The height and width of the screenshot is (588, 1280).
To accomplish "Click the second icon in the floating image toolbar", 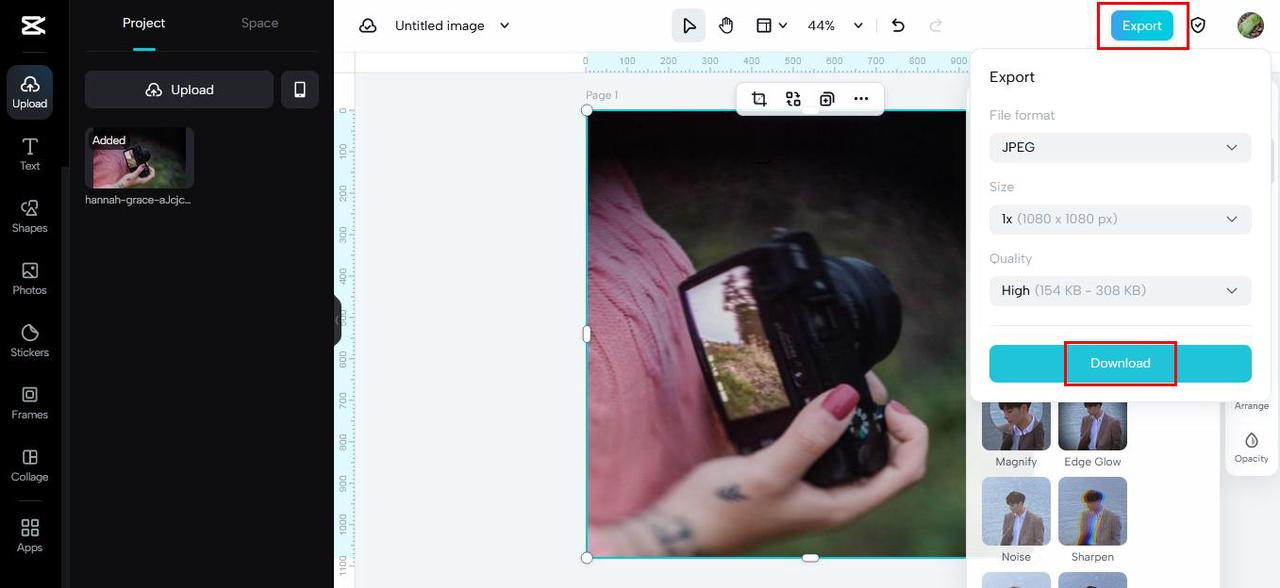I will click(x=793, y=99).
